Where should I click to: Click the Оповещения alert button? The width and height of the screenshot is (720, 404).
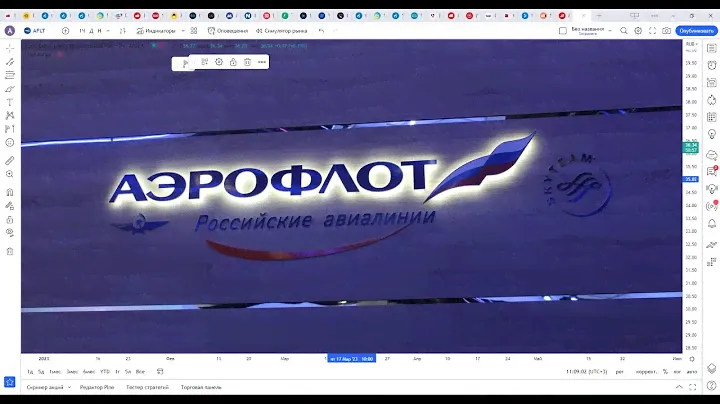click(226, 31)
